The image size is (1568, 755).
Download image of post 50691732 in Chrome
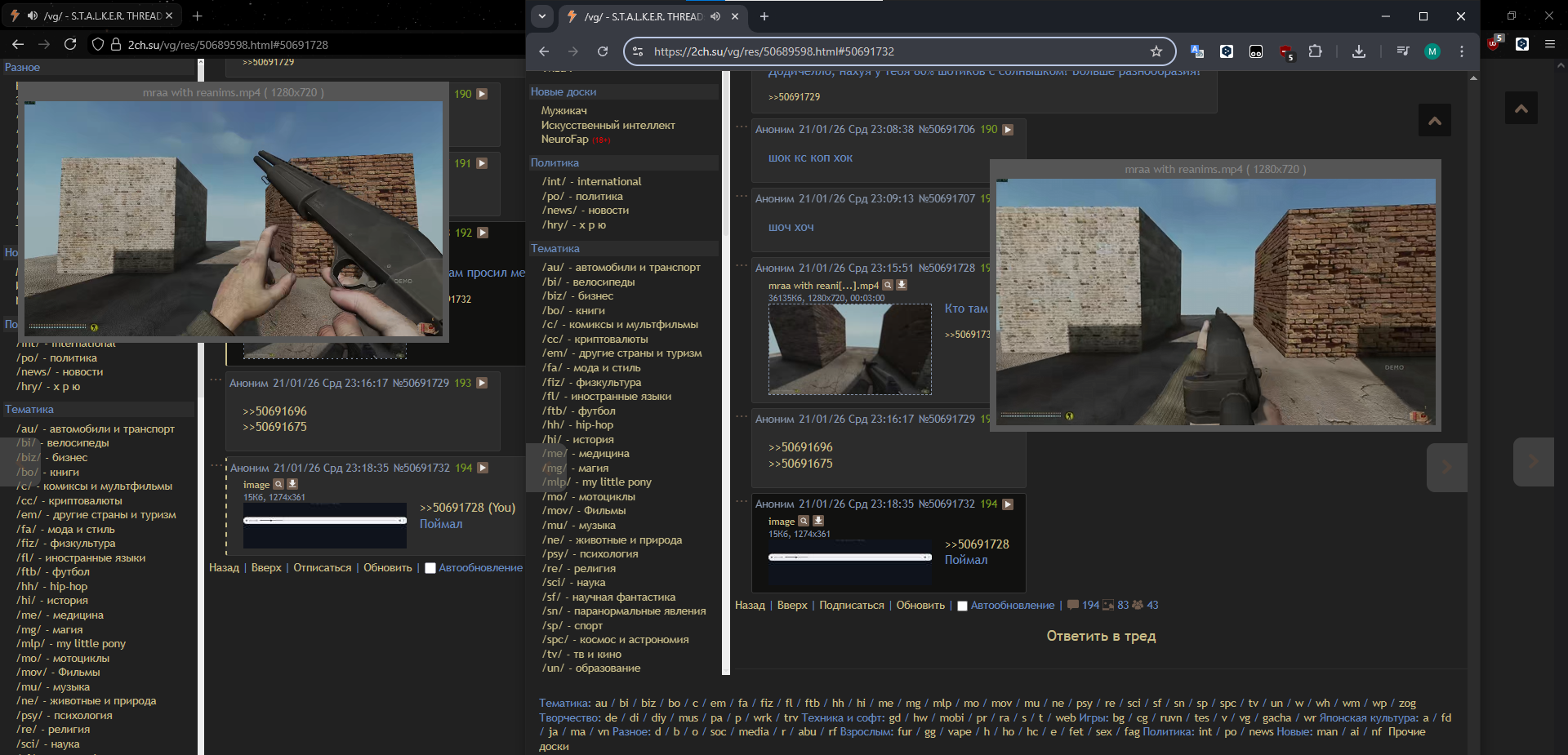[x=818, y=521]
